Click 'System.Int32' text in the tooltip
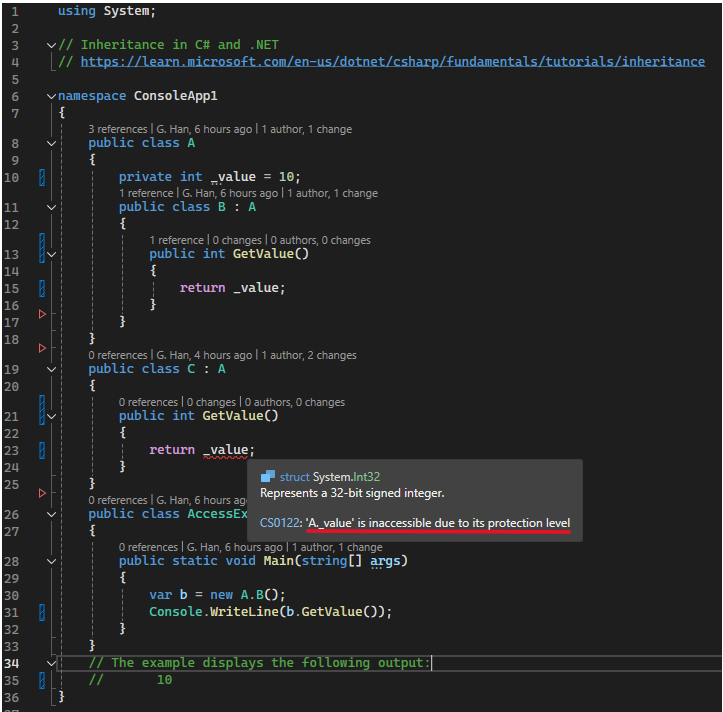723x712 pixels. coord(346,476)
